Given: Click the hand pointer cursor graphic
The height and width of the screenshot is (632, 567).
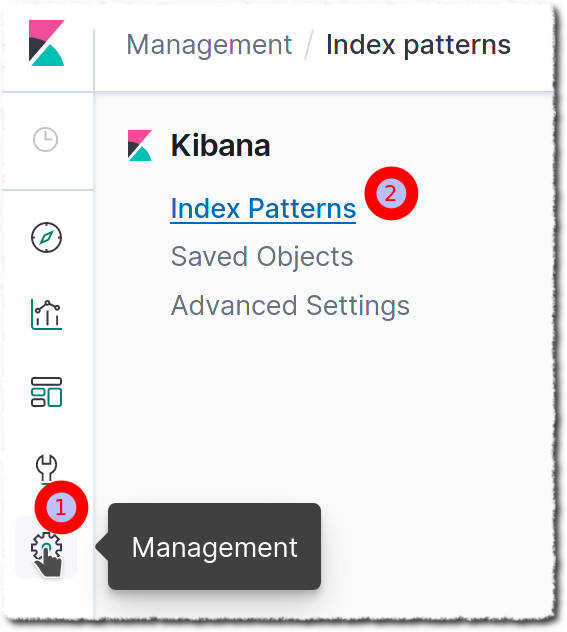Looking at the screenshot, I should [48, 560].
